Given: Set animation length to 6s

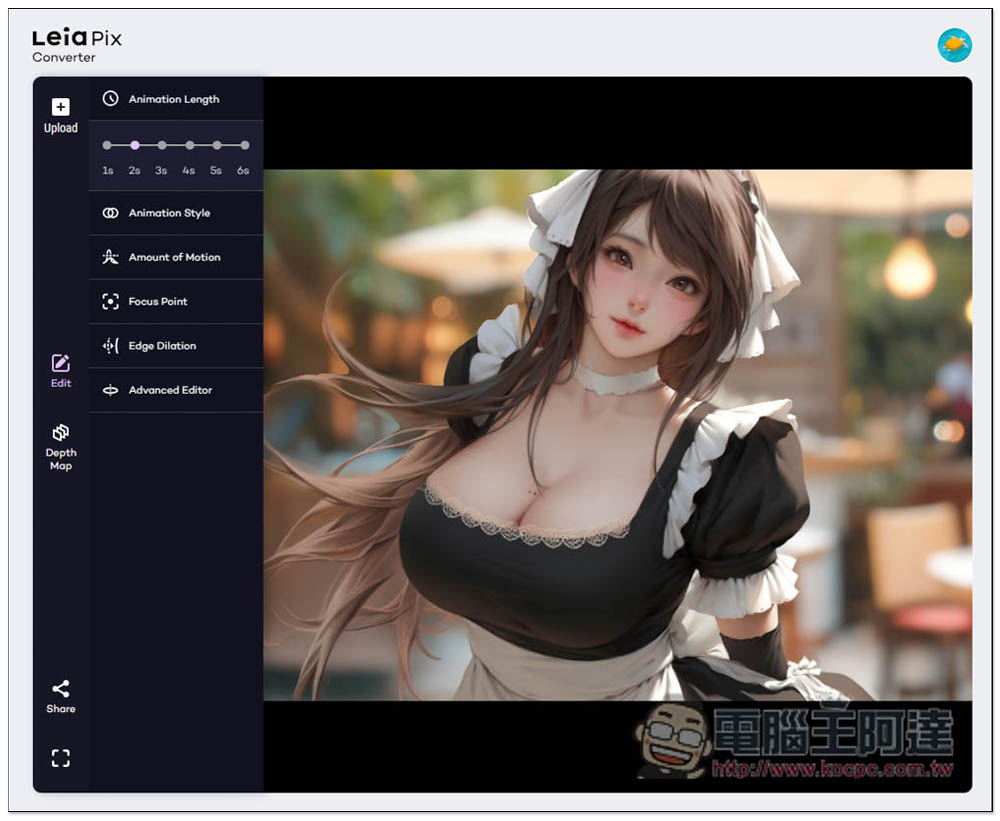Looking at the screenshot, I should (x=244, y=145).
